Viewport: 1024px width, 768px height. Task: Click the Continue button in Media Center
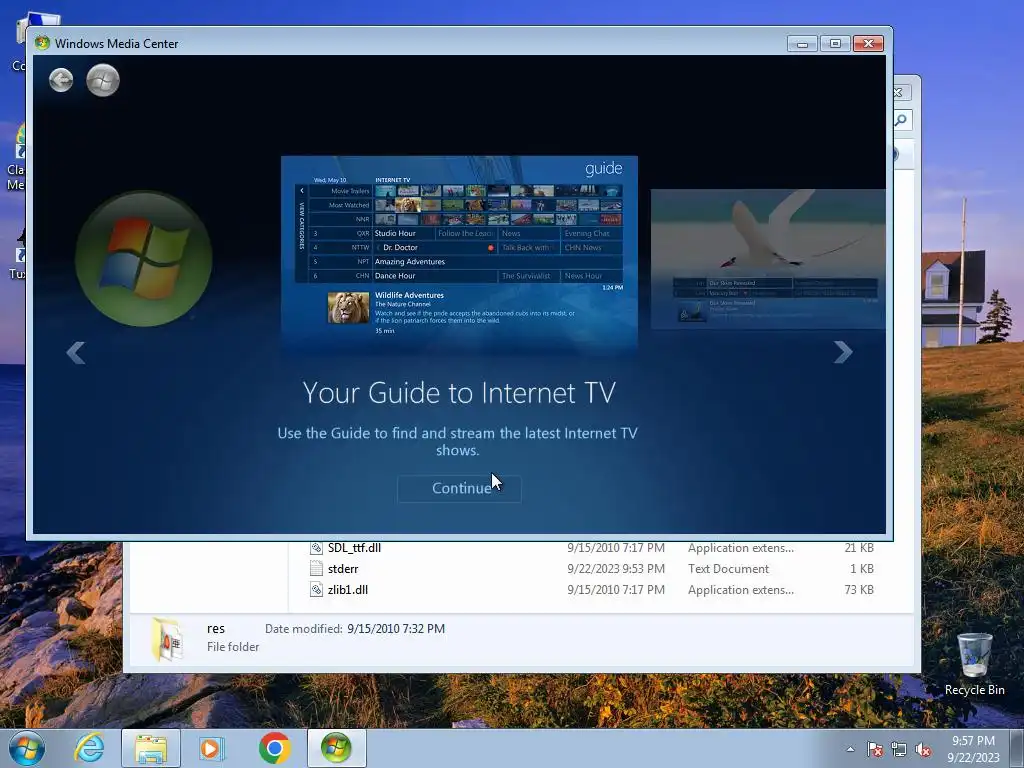tap(459, 488)
